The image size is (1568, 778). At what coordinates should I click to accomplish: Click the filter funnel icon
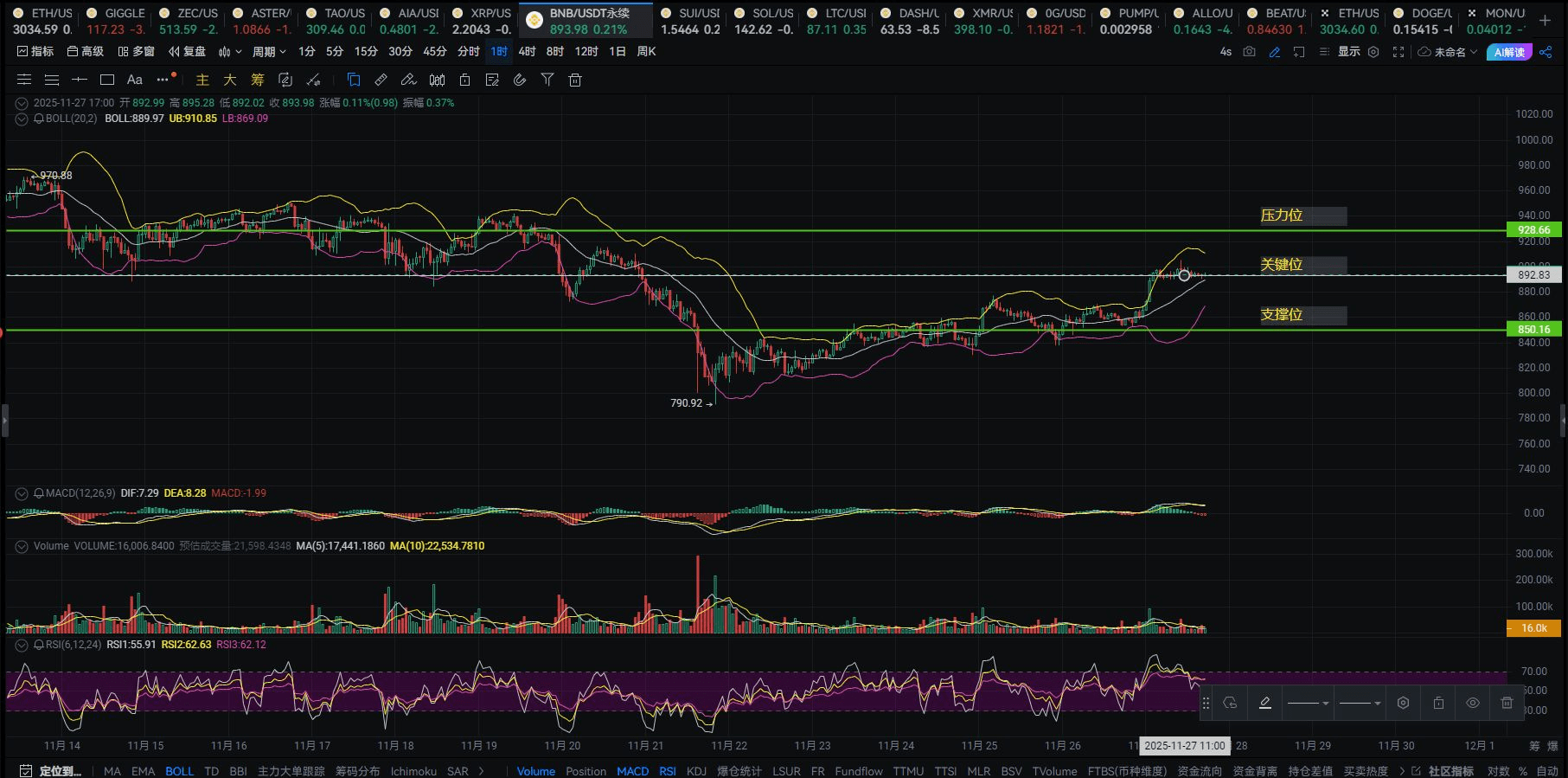tap(547, 80)
